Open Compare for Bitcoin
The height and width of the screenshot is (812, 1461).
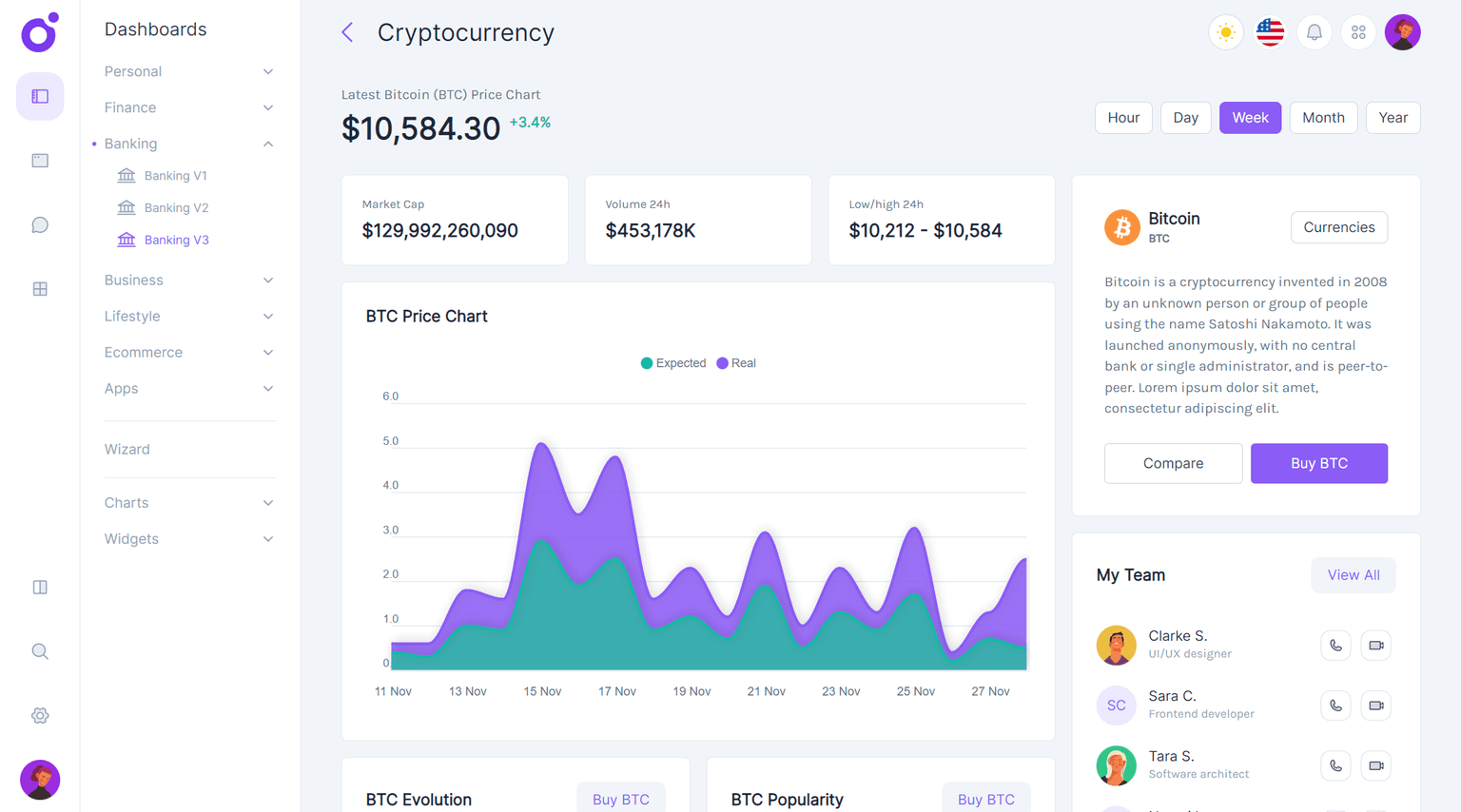pyautogui.click(x=1173, y=463)
